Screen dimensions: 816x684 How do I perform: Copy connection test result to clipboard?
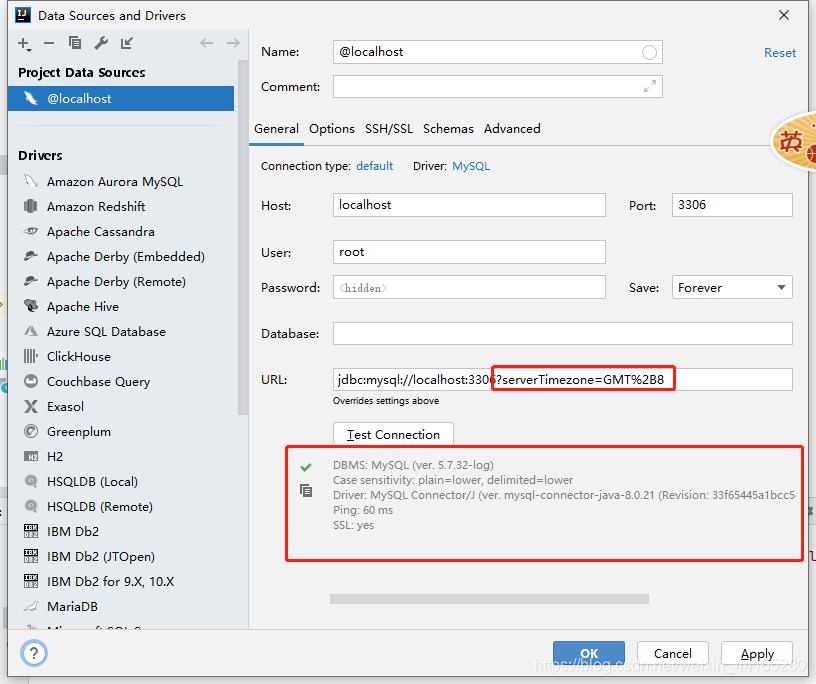coord(306,490)
